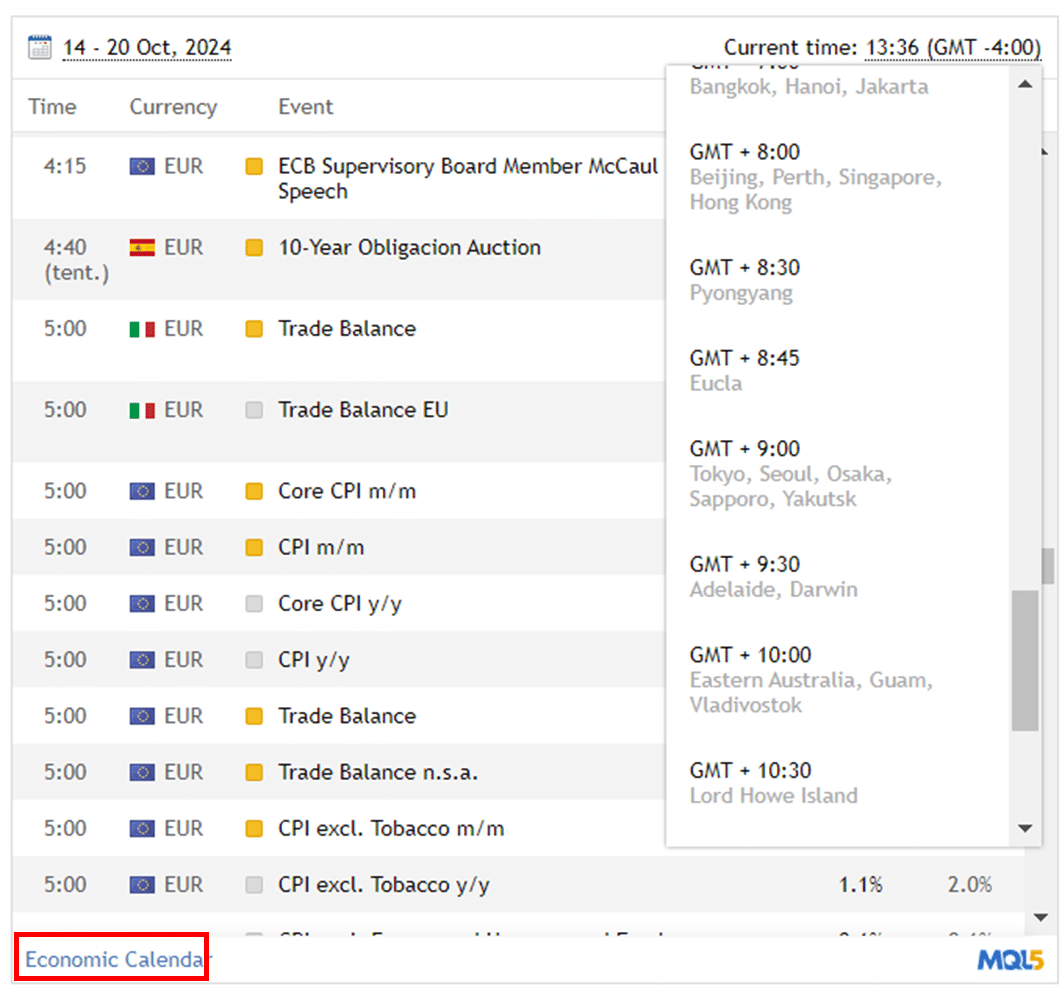Click the Currency column header
The height and width of the screenshot is (995, 1062).
pyautogui.click(x=173, y=106)
